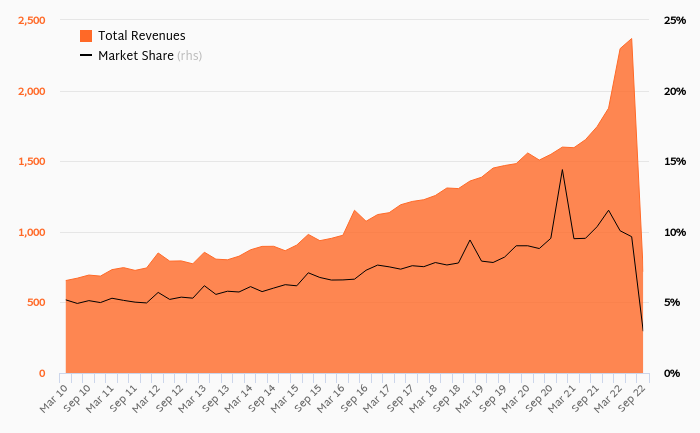Click the highest peak of the Market Share line
Viewport: 700px width, 433px height.
tap(562, 169)
